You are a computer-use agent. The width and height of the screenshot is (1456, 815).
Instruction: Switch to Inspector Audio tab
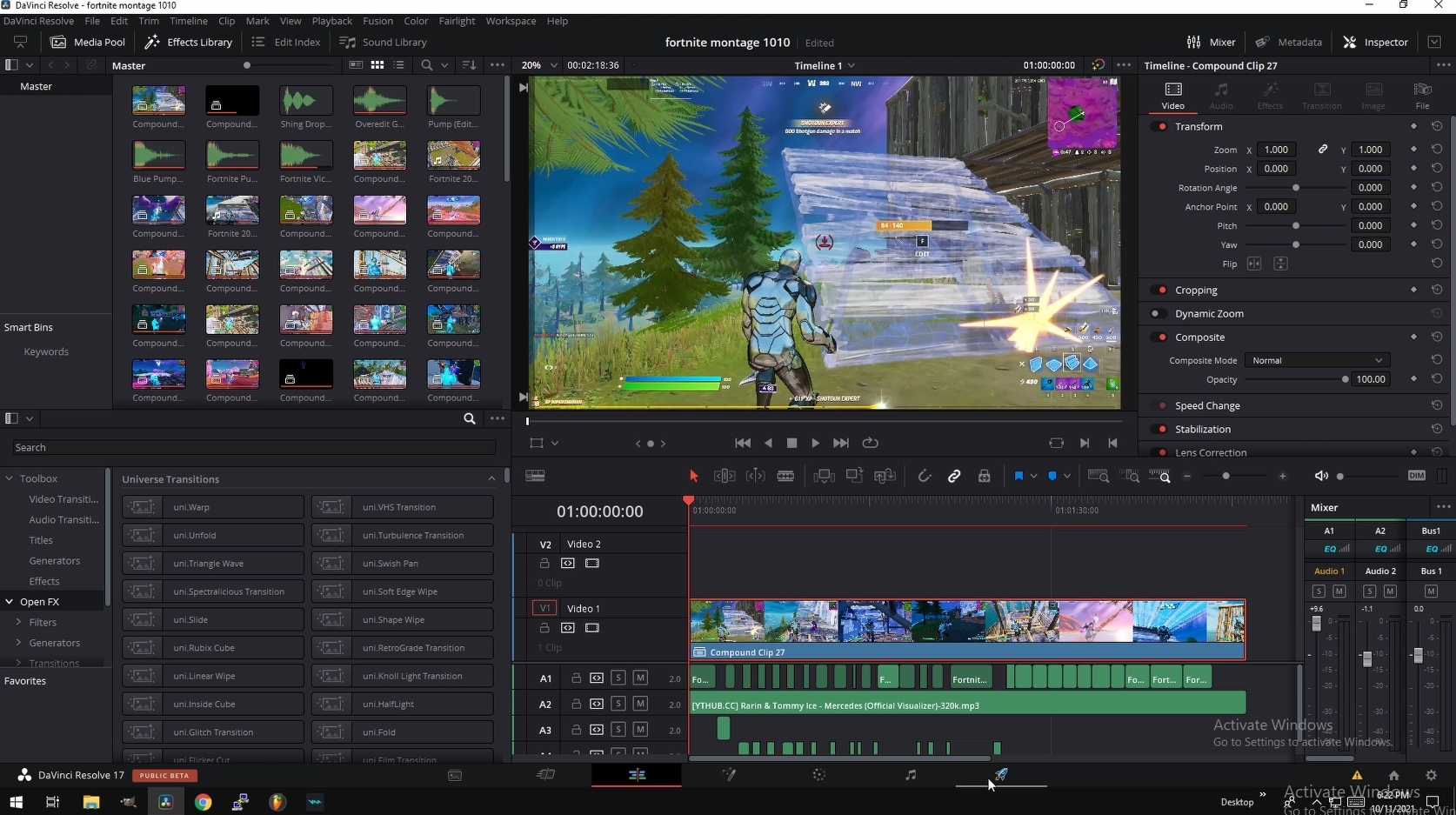(1221, 96)
